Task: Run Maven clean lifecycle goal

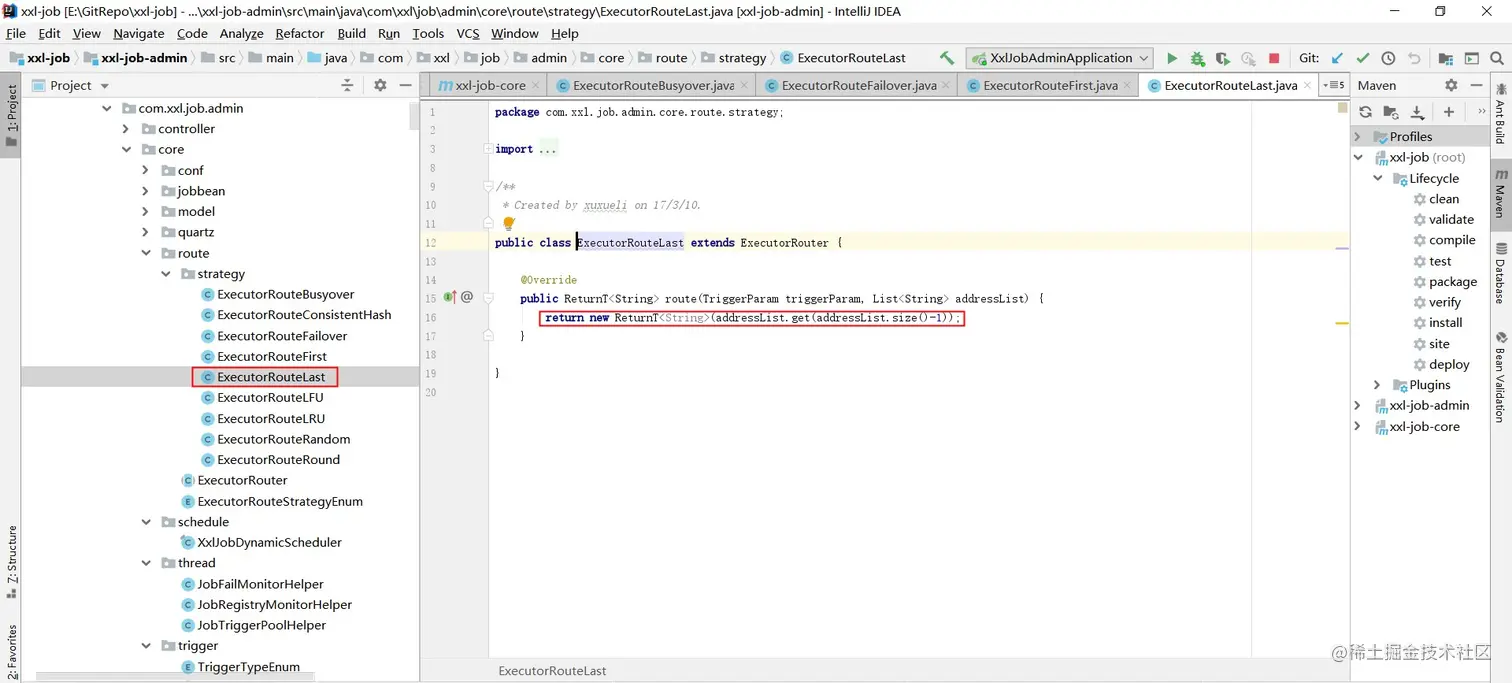Action: click(x=1444, y=199)
